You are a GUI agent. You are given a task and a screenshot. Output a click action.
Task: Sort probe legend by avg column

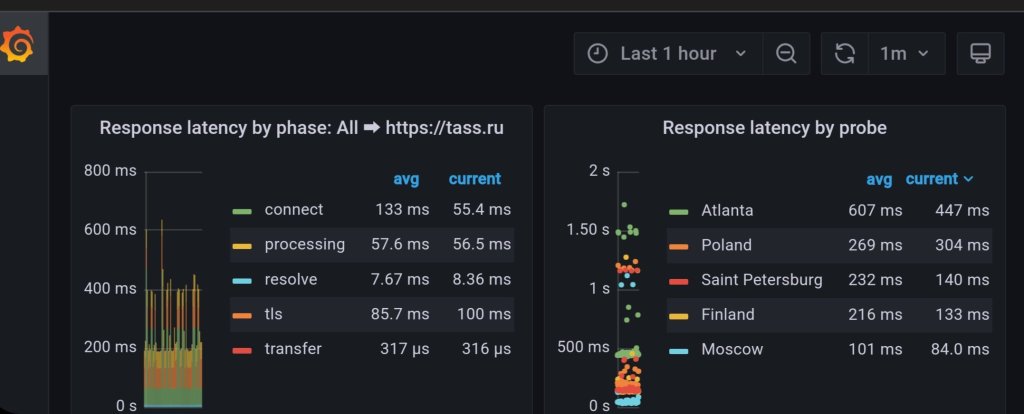(x=879, y=179)
